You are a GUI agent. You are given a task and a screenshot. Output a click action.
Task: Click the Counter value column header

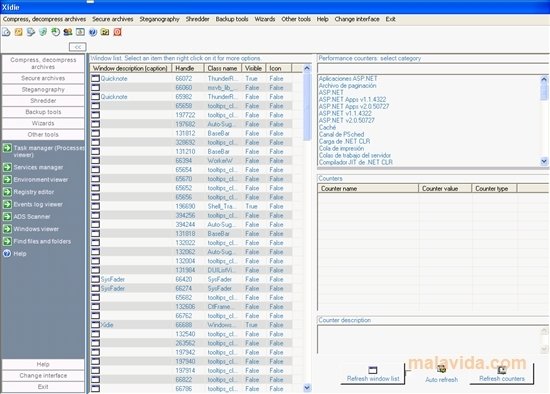pyautogui.click(x=445, y=188)
